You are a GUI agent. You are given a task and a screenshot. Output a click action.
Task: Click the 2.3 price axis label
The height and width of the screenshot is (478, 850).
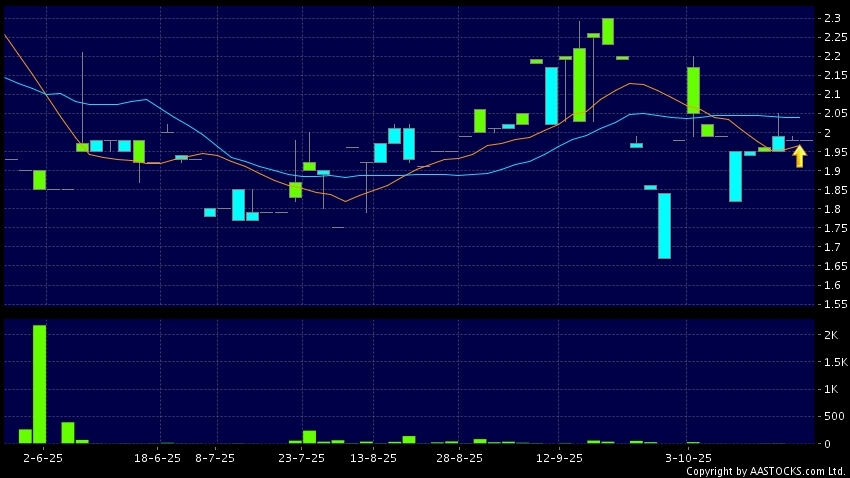point(831,18)
